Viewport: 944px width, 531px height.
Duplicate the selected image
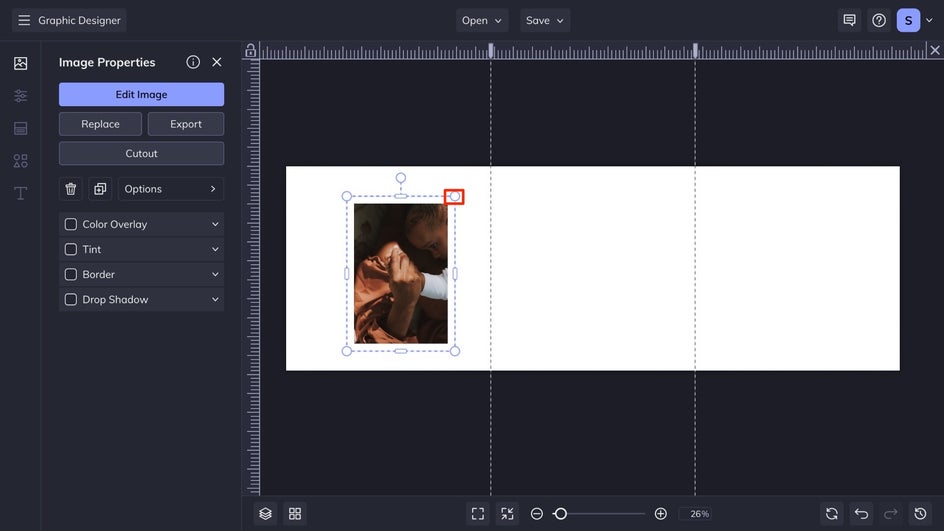click(100, 189)
